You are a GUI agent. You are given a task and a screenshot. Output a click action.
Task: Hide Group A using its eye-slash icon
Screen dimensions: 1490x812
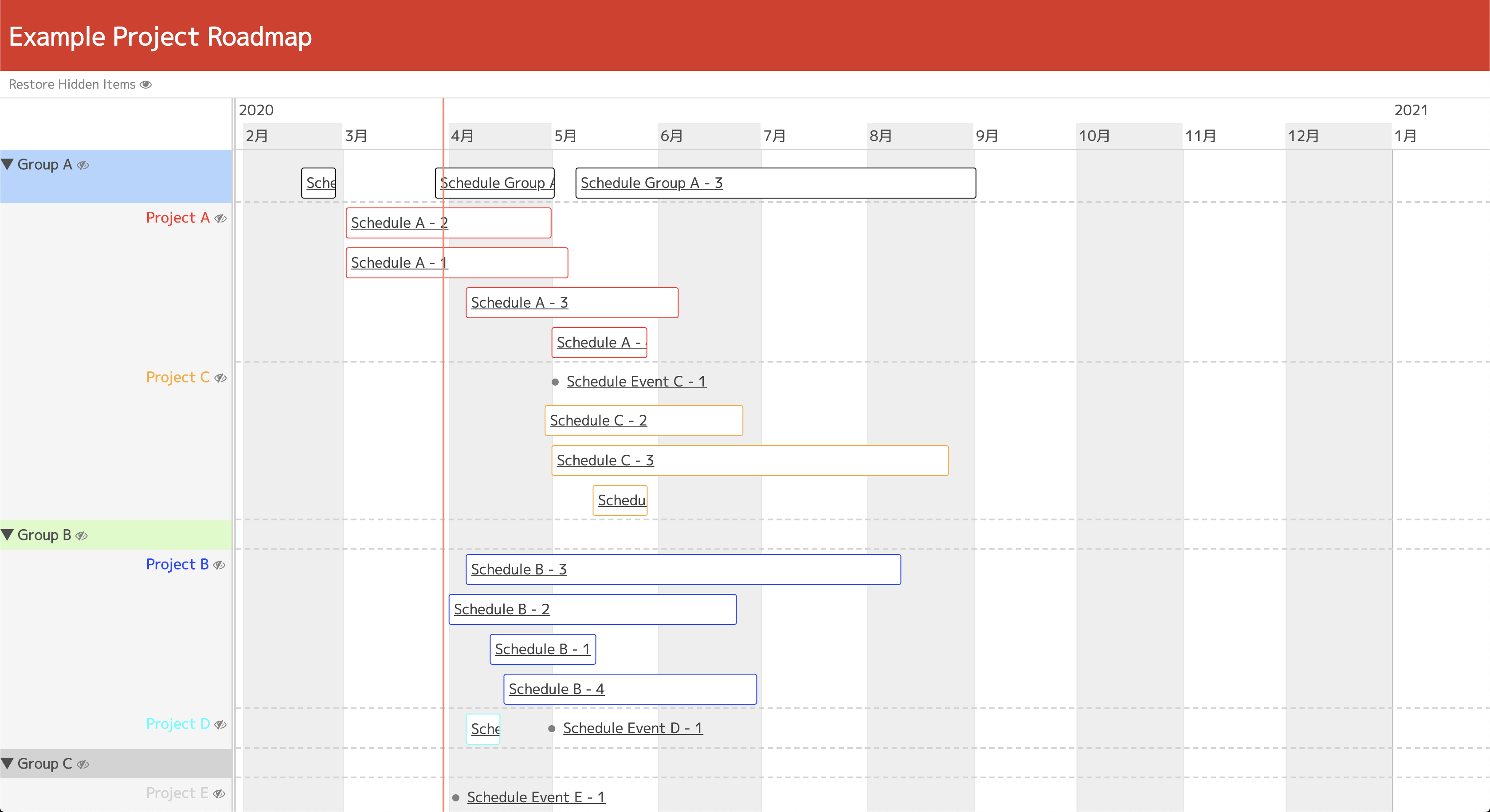coord(83,165)
